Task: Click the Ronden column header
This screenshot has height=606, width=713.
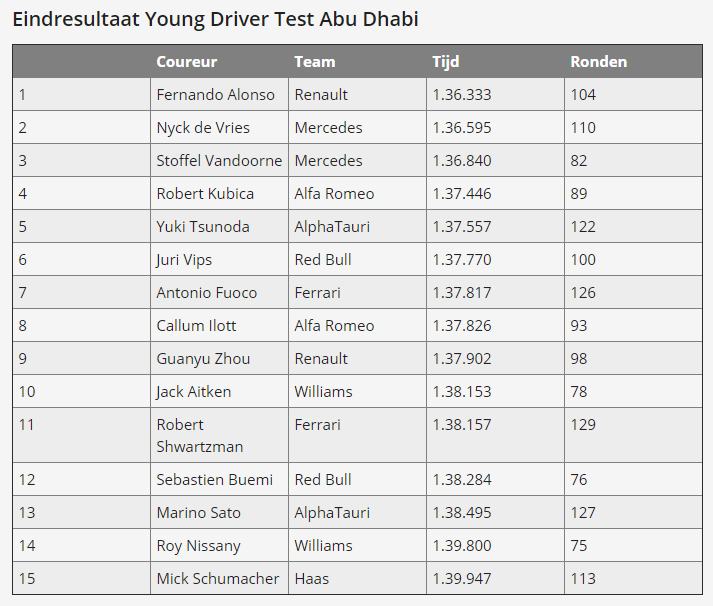Action: click(x=633, y=61)
